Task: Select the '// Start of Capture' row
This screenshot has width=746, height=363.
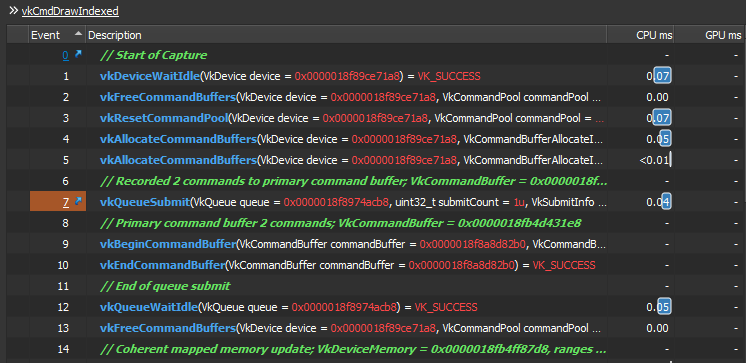Action: pos(376,55)
